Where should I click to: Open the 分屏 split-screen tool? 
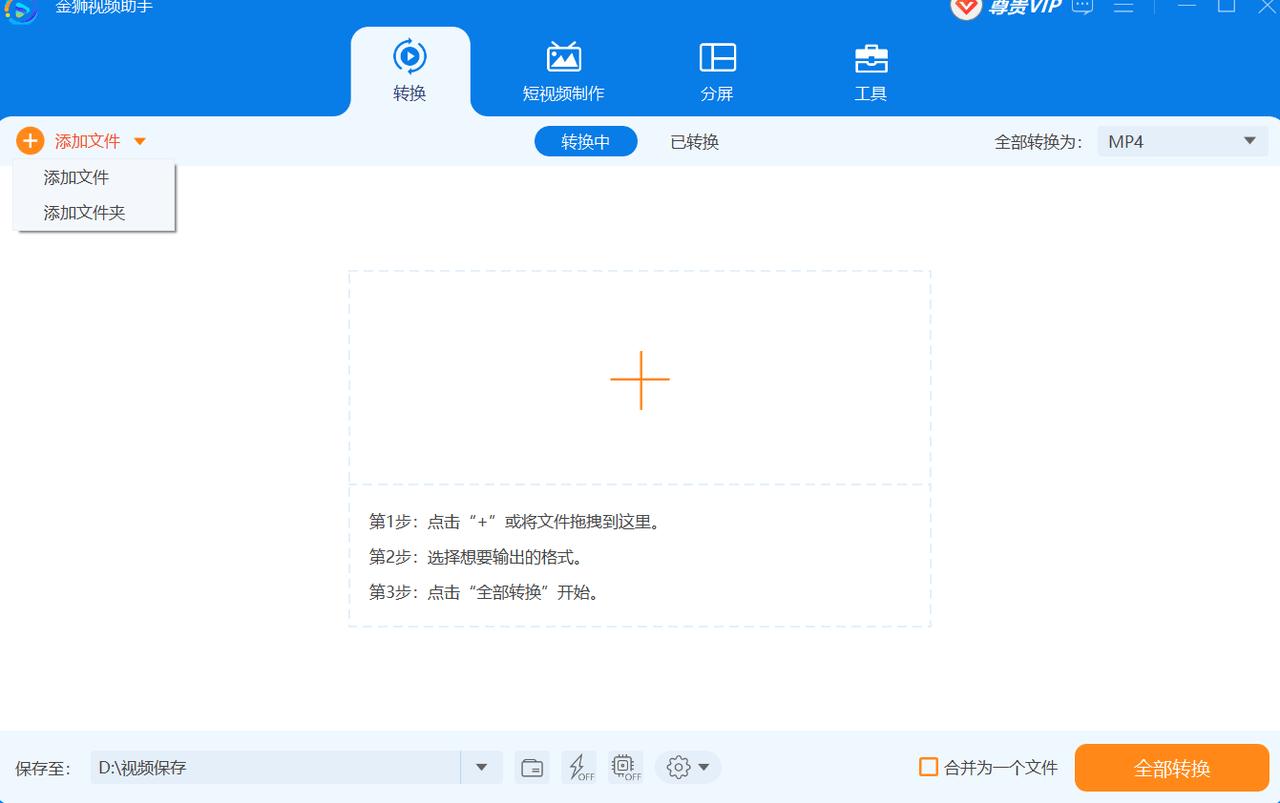coord(716,70)
